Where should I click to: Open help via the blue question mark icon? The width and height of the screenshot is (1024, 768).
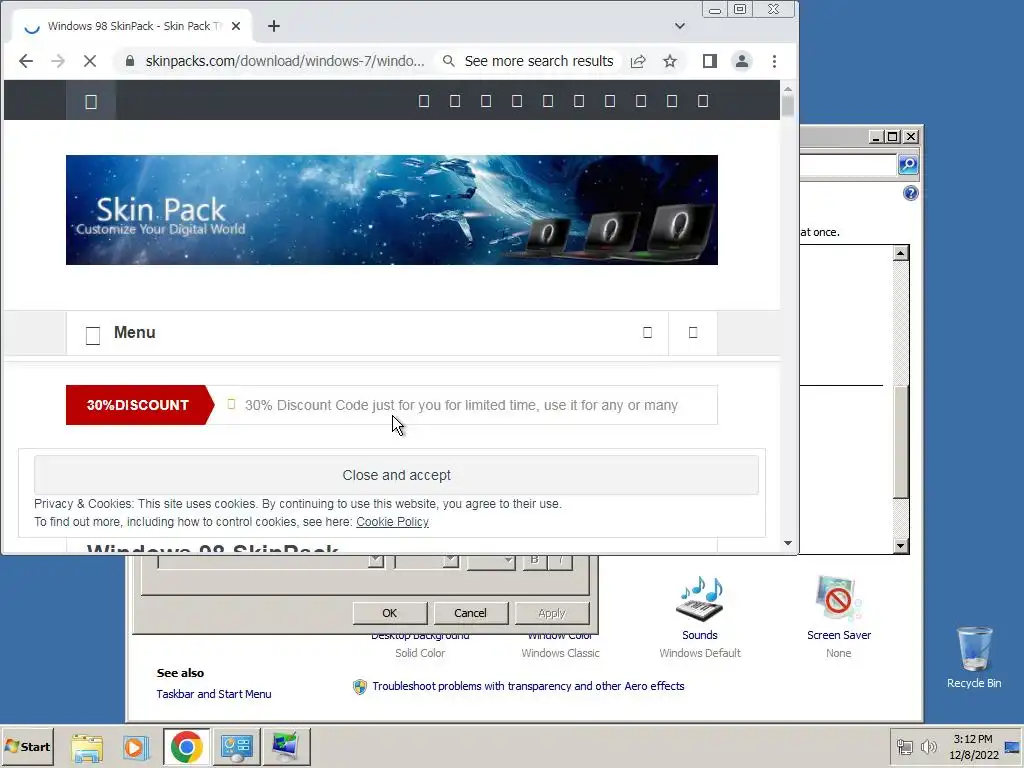pos(911,193)
